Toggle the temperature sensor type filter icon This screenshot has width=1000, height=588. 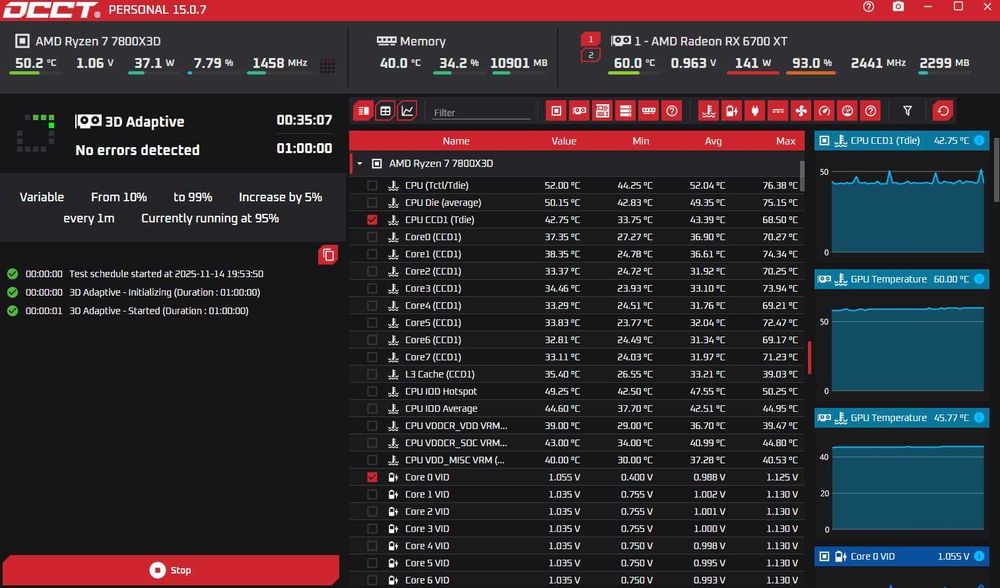point(709,111)
